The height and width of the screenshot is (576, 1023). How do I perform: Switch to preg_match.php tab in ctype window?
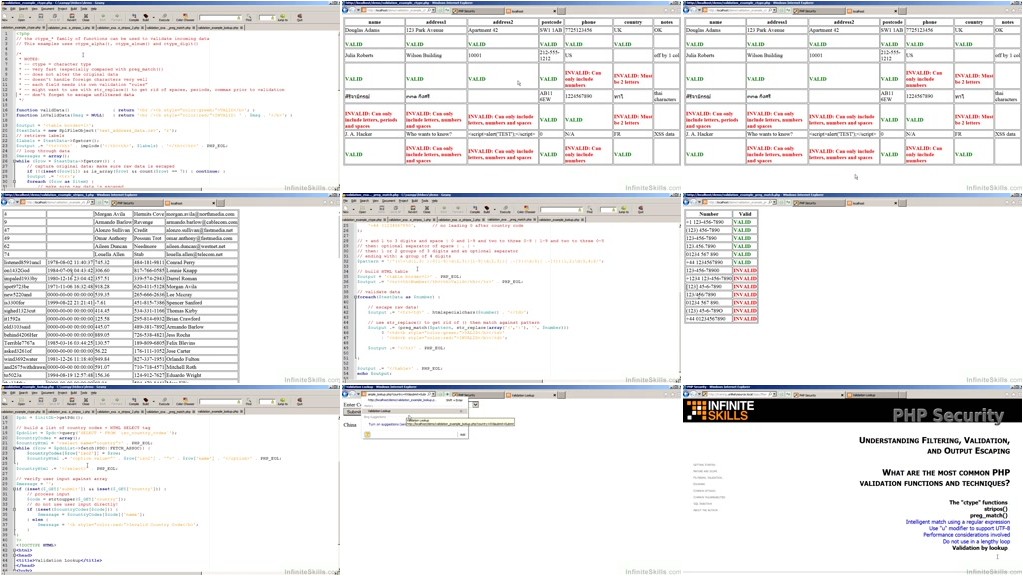[170, 27]
